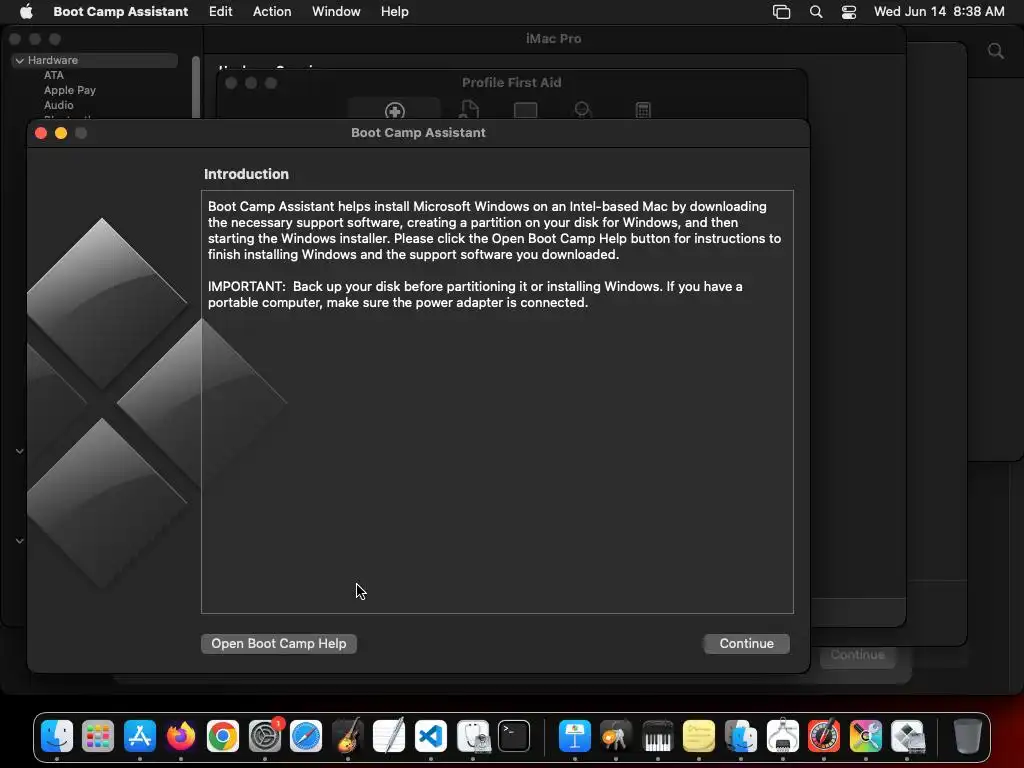Open Control Center from menu bar
The height and width of the screenshot is (768, 1024).
click(x=849, y=12)
